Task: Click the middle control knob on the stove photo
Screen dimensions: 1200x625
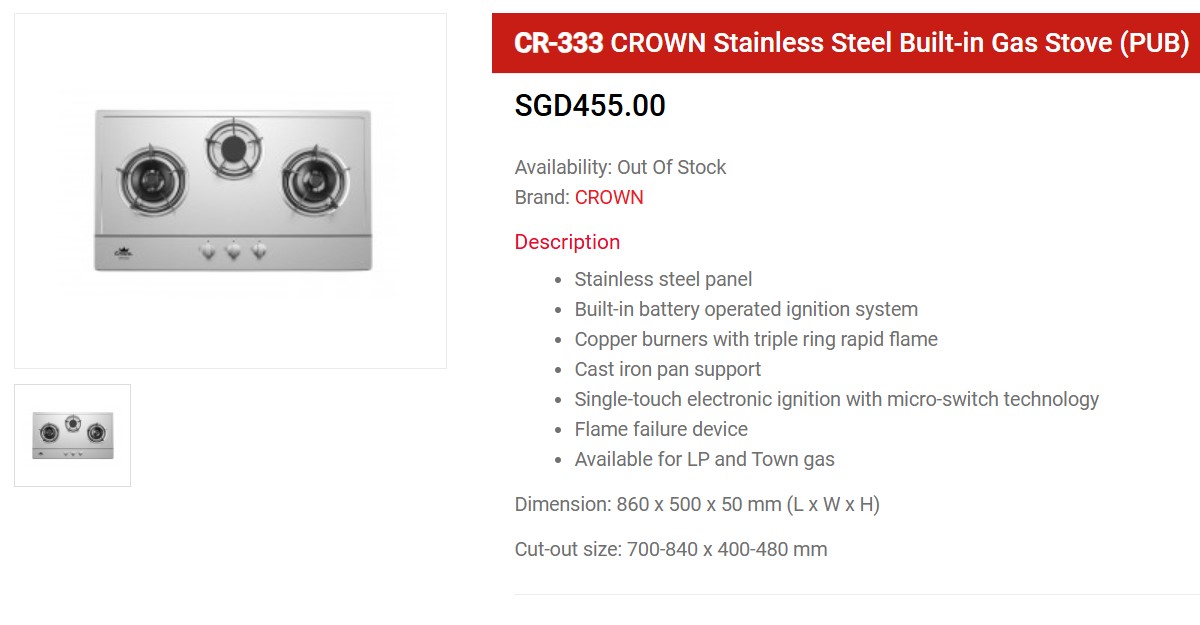Action: pos(233,251)
